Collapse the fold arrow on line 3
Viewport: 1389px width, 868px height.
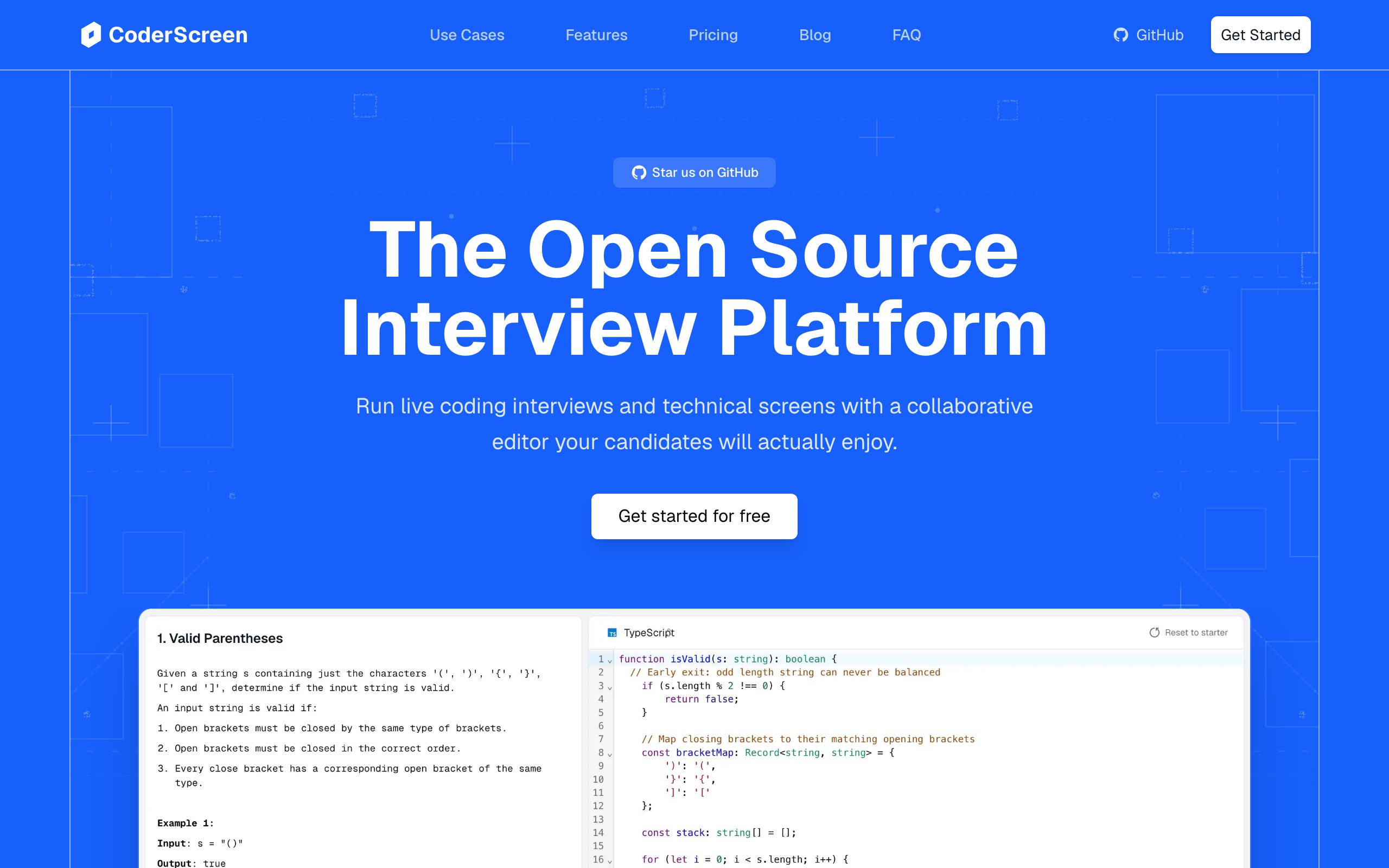[x=609, y=687]
